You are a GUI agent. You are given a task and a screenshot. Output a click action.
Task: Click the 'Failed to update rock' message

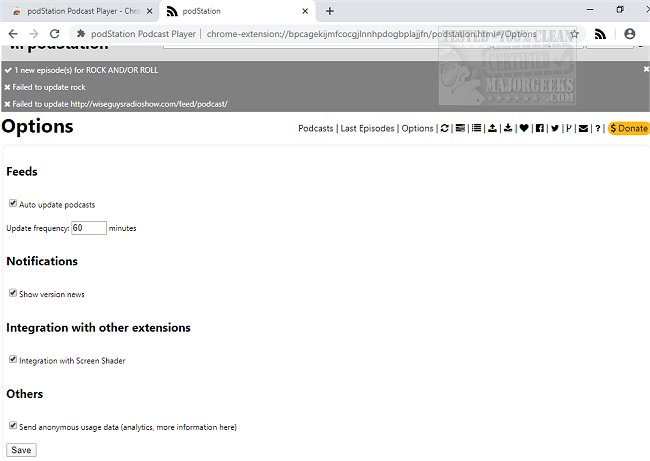click(45, 87)
